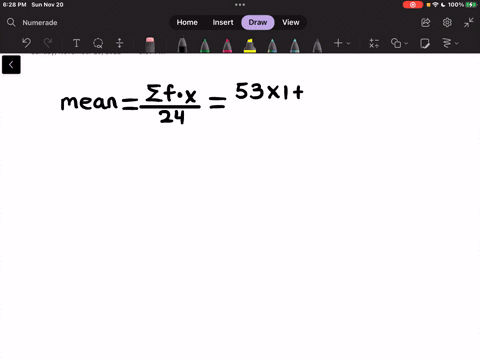Tap the handwritten denominator 24
This screenshot has width=480, height=360.
[x=172, y=117]
